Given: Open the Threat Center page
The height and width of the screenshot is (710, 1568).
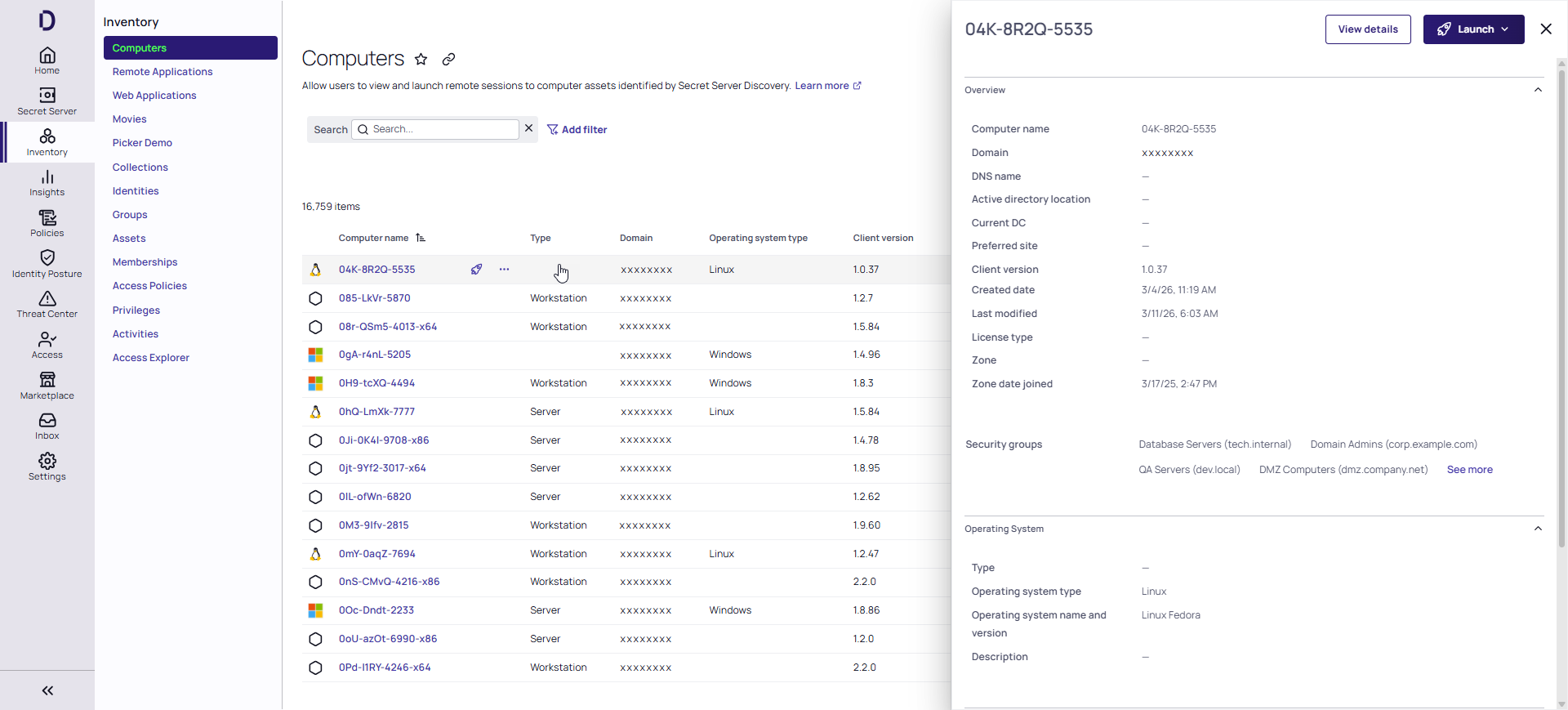Looking at the screenshot, I should tap(47, 305).
